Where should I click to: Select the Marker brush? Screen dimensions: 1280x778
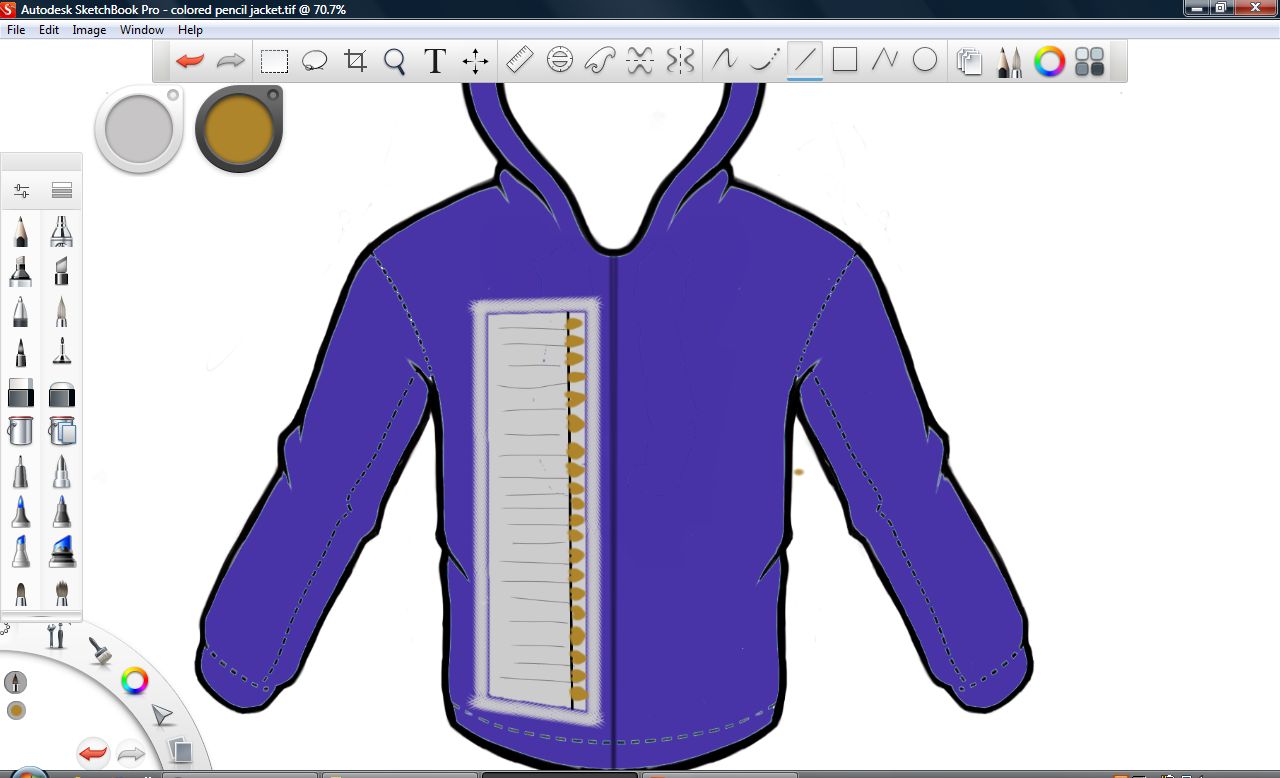pos(21,271)
